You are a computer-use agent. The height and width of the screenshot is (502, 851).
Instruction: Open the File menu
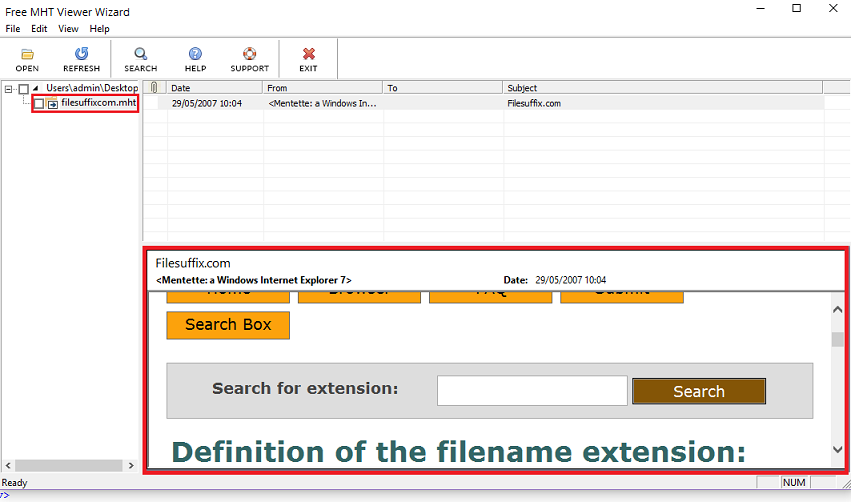tap(12, 29)
